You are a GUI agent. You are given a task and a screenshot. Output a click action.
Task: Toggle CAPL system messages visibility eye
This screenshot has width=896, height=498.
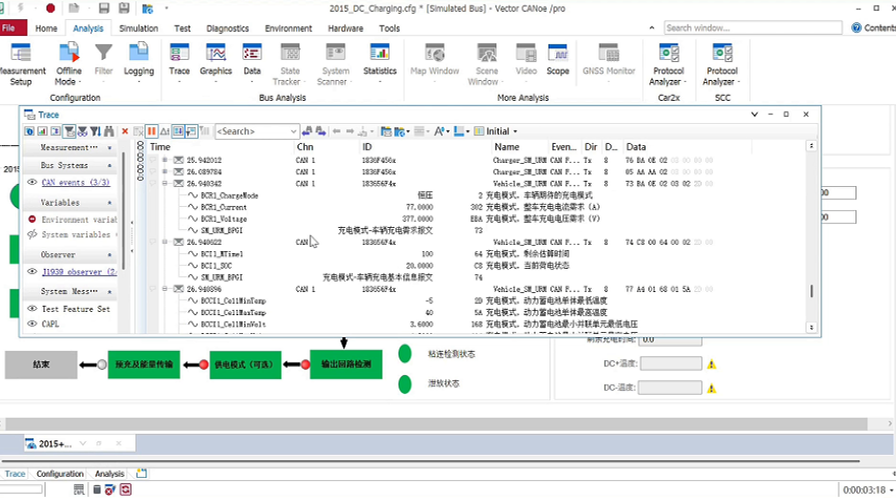click(x=32, y=323)
